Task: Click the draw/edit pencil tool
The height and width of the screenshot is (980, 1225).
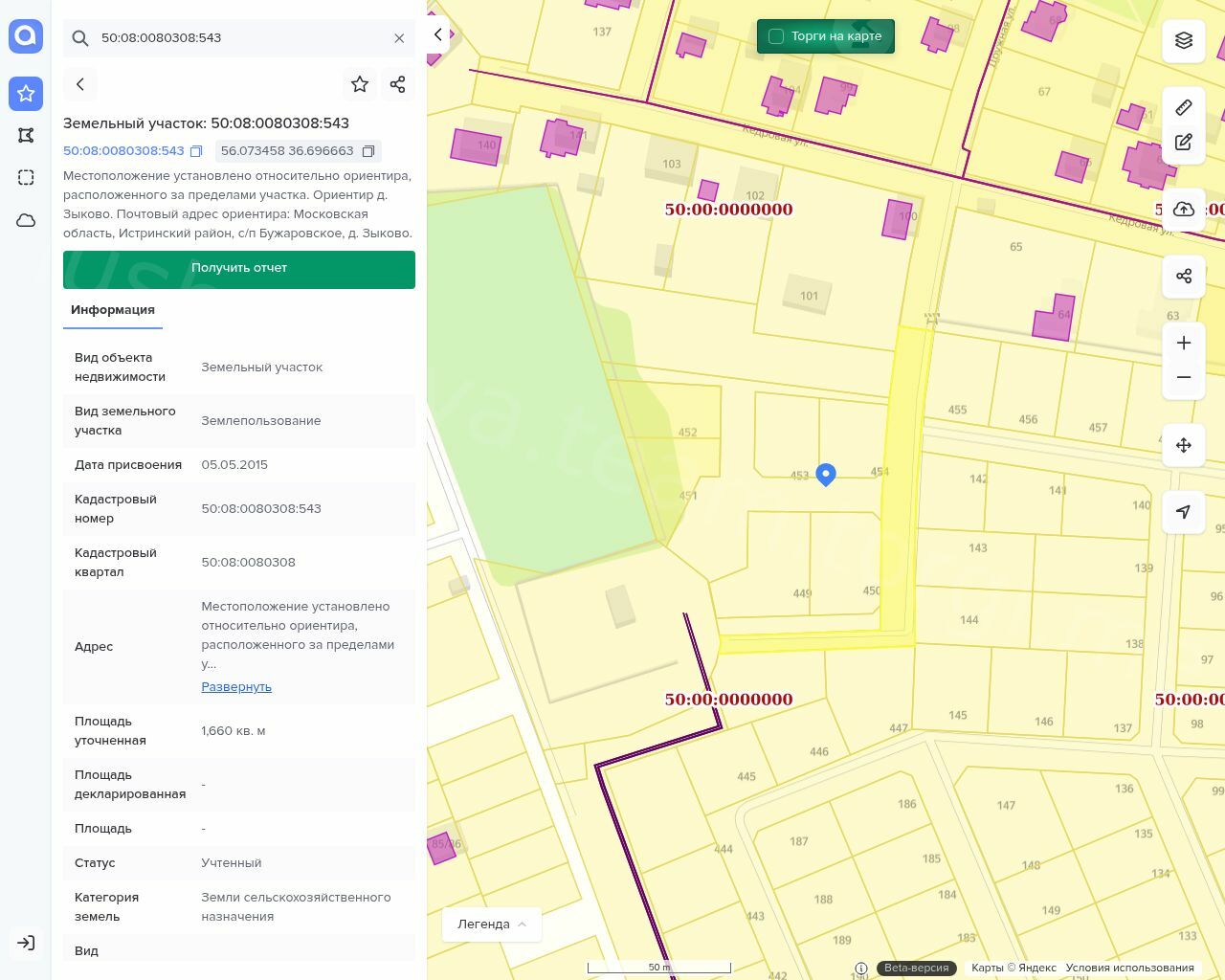Action: tap(1184, 143)
